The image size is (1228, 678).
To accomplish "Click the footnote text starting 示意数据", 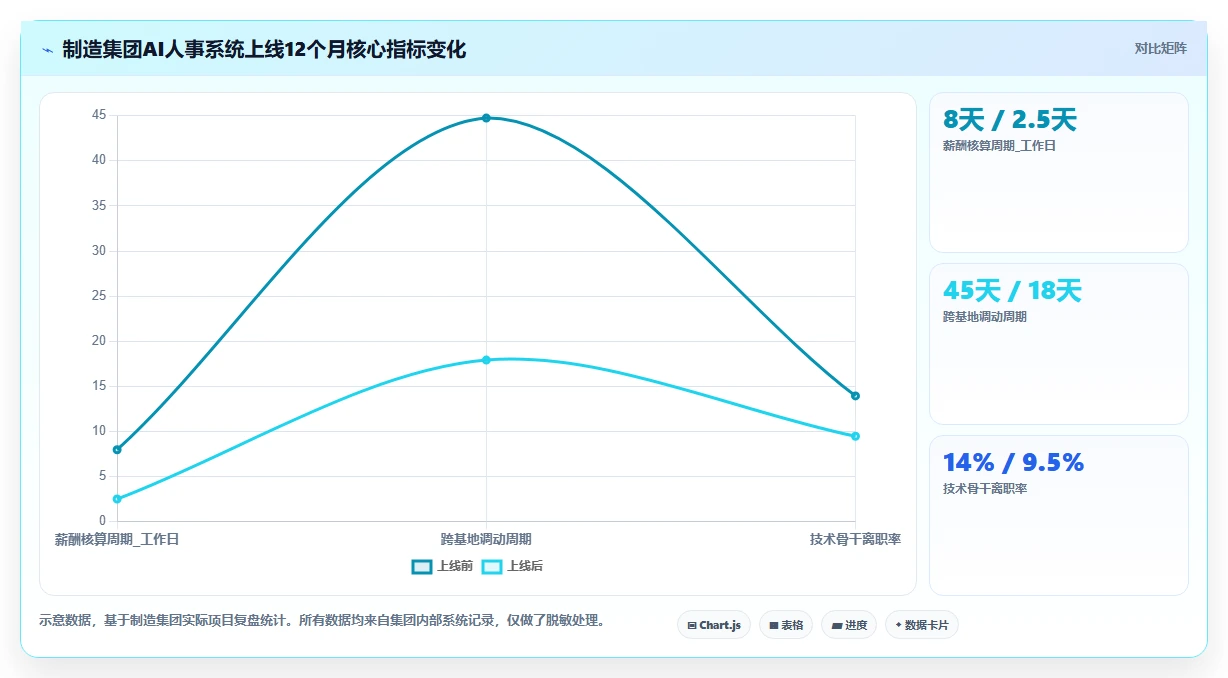I will 322,621.
